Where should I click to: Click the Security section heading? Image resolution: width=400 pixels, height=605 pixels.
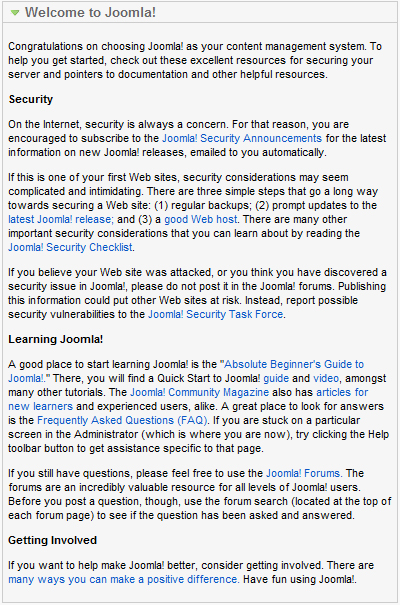tap(30, 99)
